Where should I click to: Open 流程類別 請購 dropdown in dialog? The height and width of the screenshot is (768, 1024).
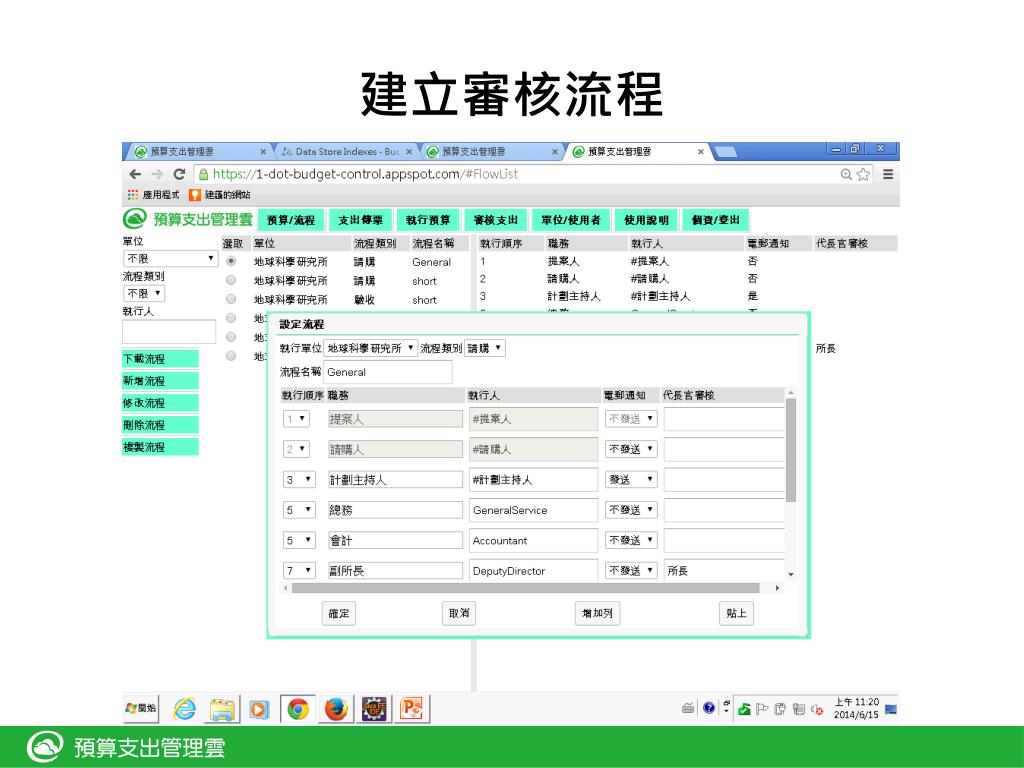pyautogui.click(x=485, y=348)
